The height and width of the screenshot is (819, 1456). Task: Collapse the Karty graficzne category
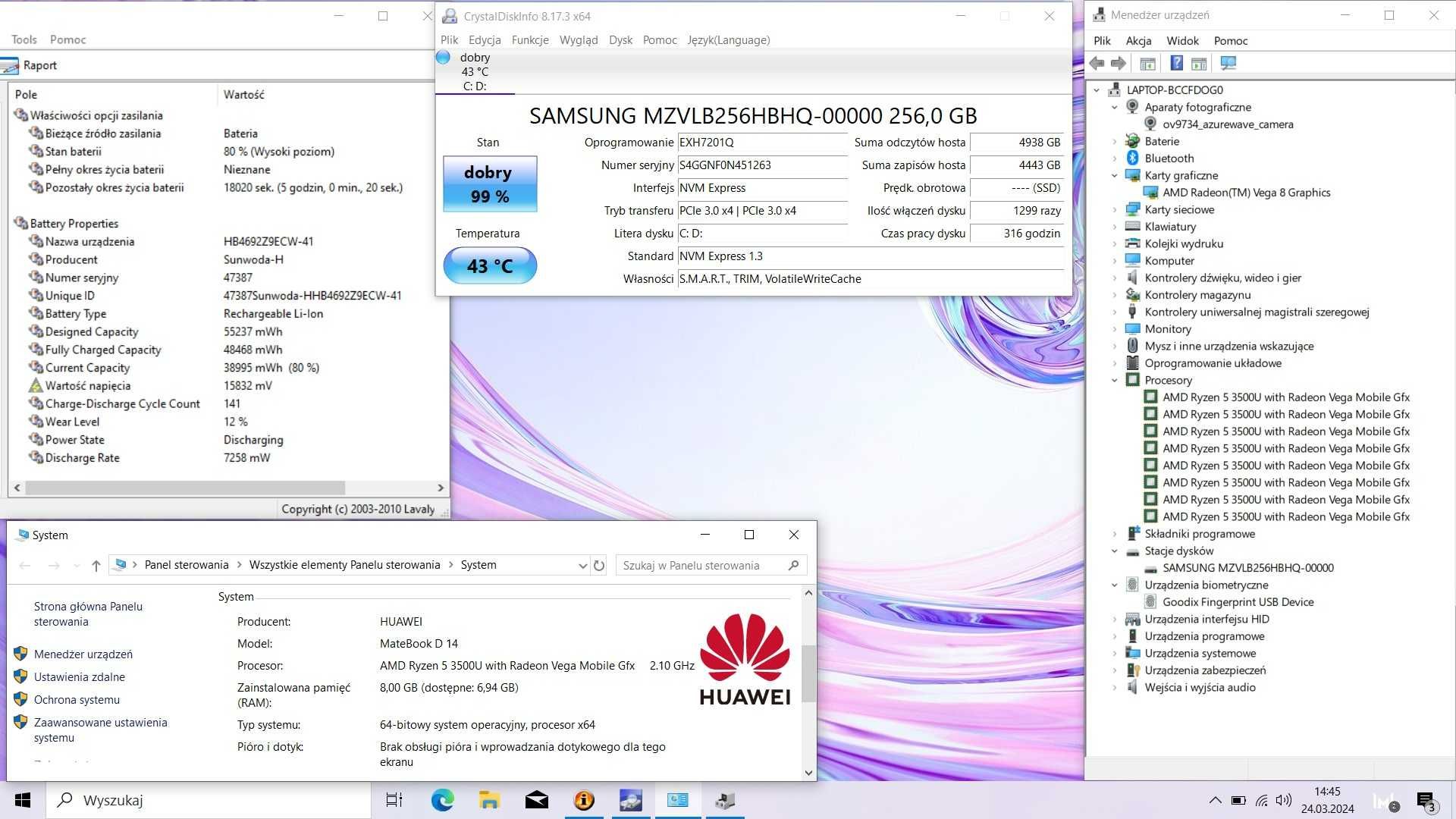(1115, 176)
